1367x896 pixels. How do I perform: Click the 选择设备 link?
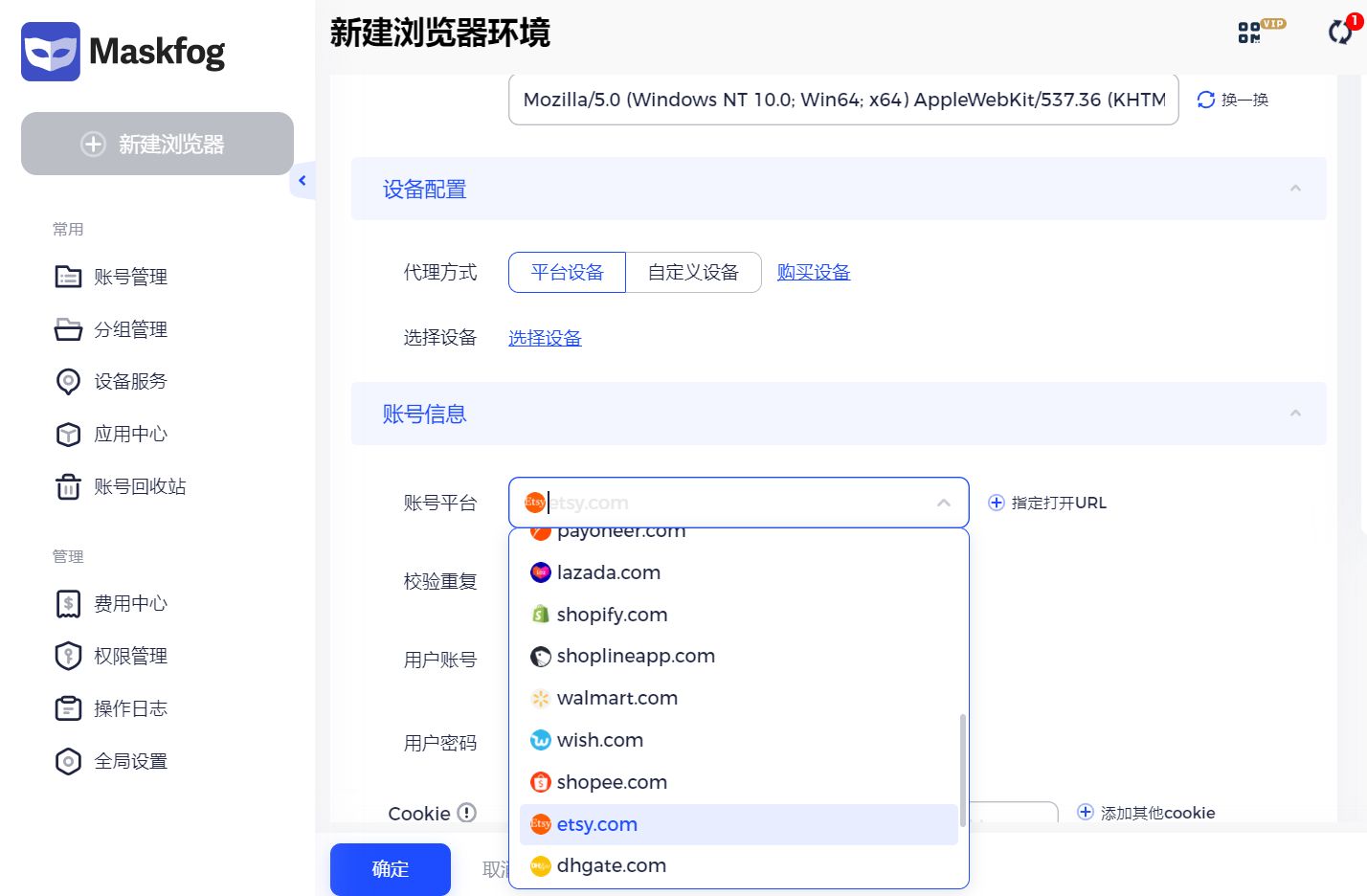coord(545,338)
